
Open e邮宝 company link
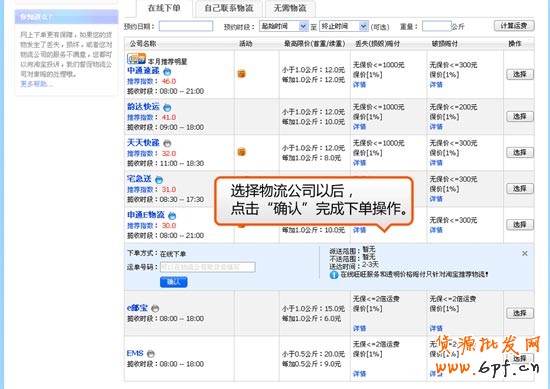click(x=137, y=308)
